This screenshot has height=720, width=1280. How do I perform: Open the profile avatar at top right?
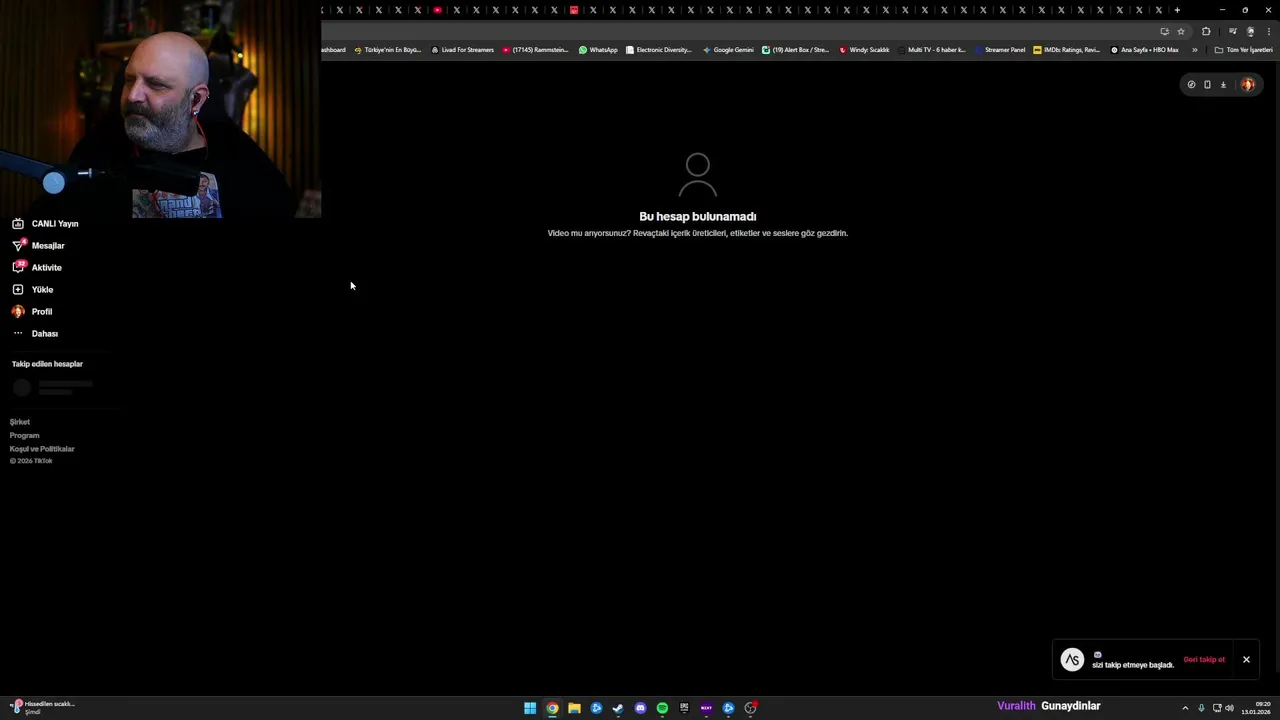pos(1248,85)
